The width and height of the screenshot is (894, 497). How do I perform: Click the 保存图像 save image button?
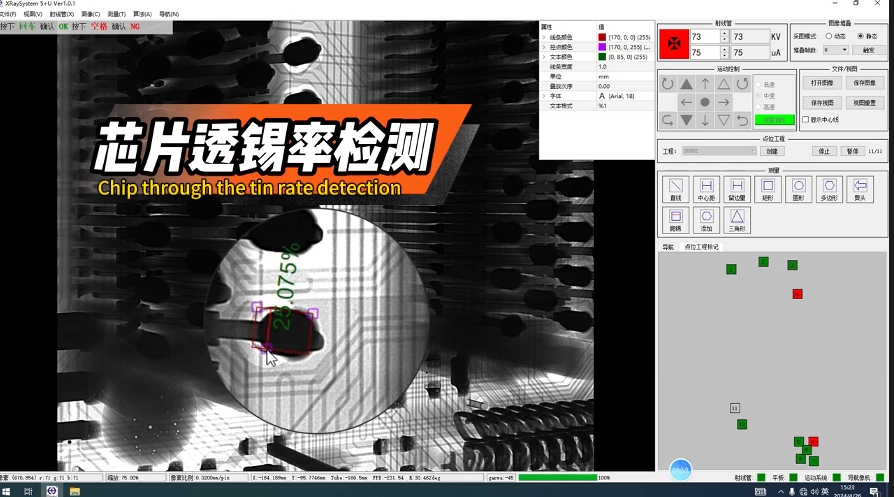(864, 83)
